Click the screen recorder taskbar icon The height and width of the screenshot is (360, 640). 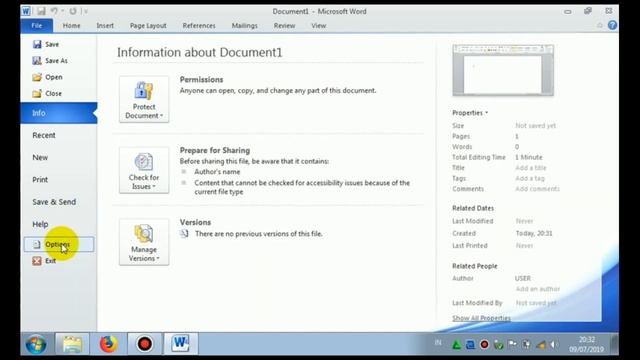coord(144,344)
